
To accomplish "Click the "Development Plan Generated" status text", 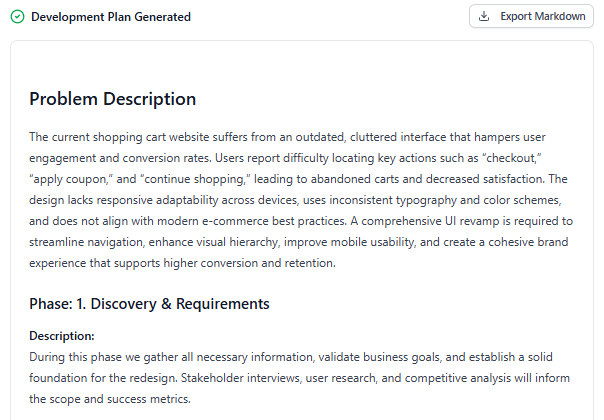I will (111, 17).
